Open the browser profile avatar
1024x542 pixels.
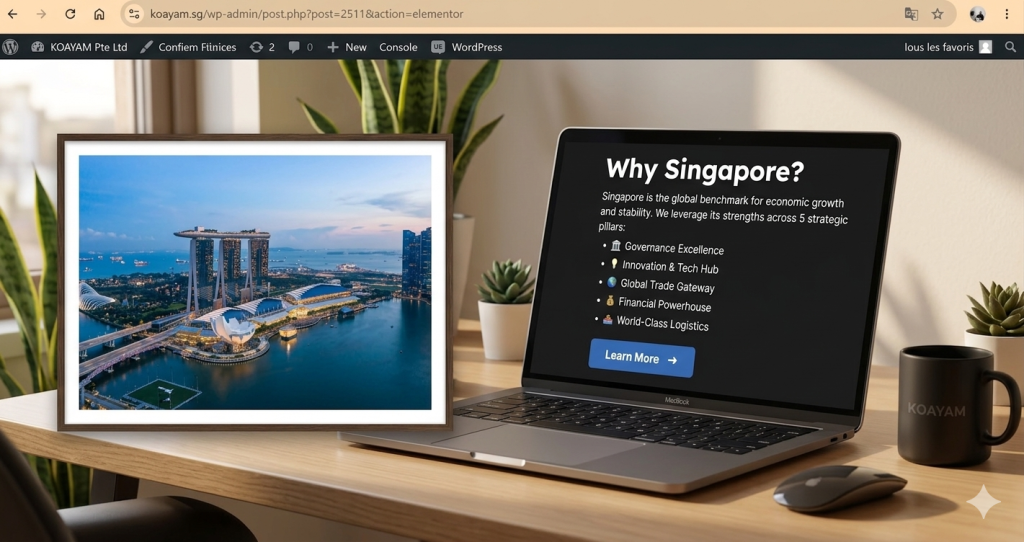click(x=977, y=14)
